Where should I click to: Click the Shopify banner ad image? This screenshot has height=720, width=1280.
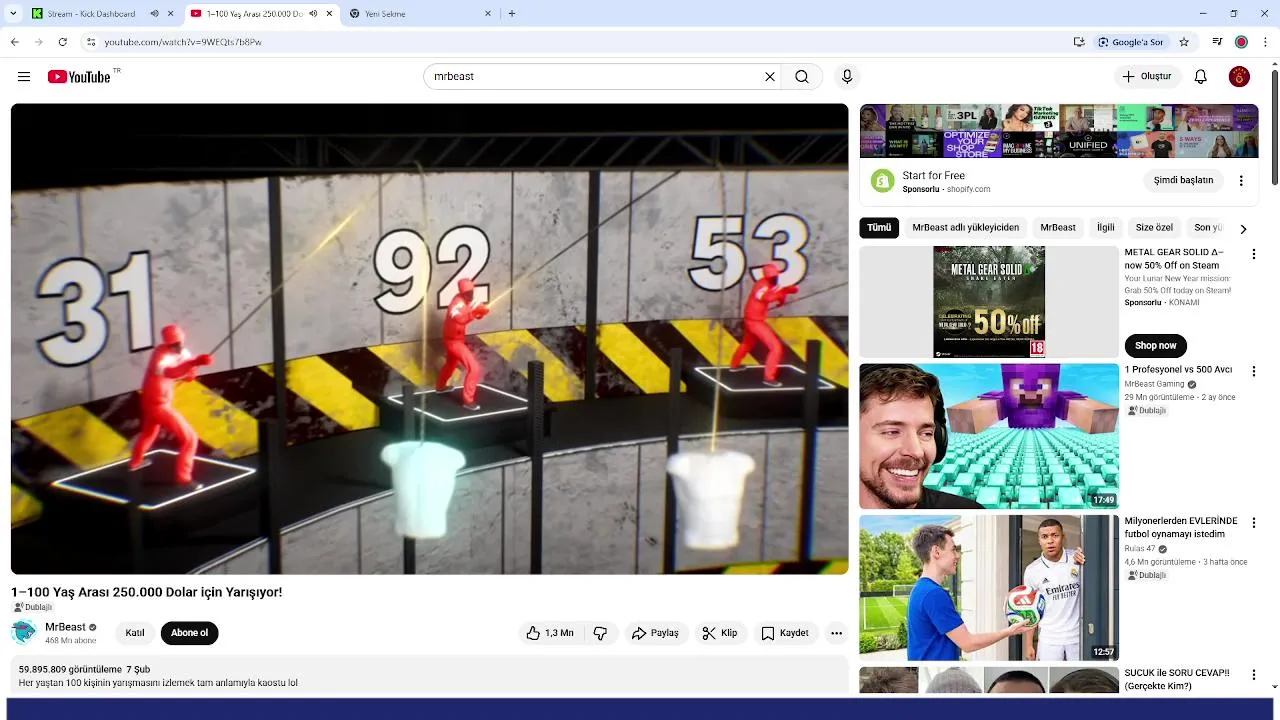(1059, 131)
